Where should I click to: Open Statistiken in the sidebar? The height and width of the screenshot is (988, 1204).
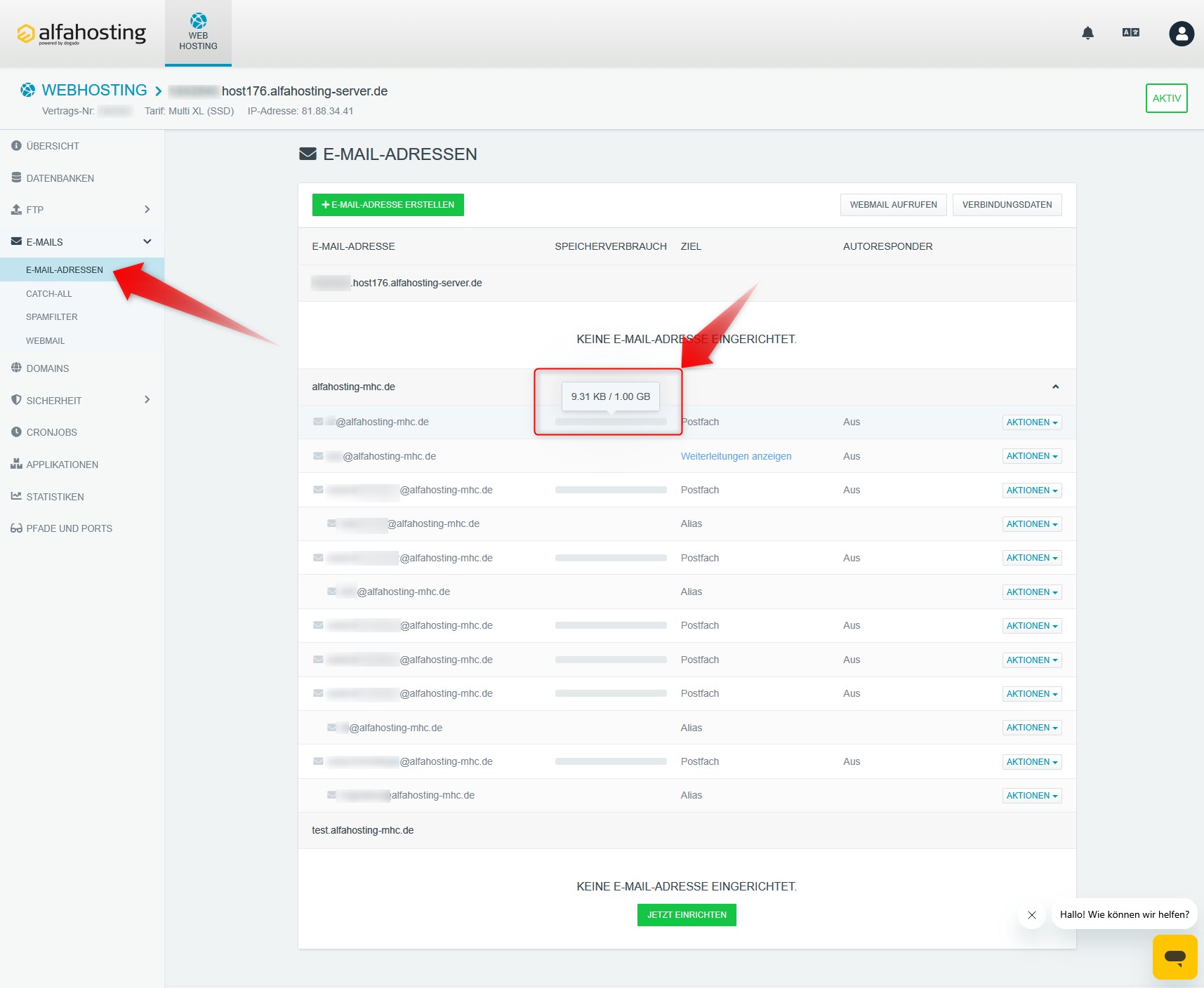coord(55,497)
